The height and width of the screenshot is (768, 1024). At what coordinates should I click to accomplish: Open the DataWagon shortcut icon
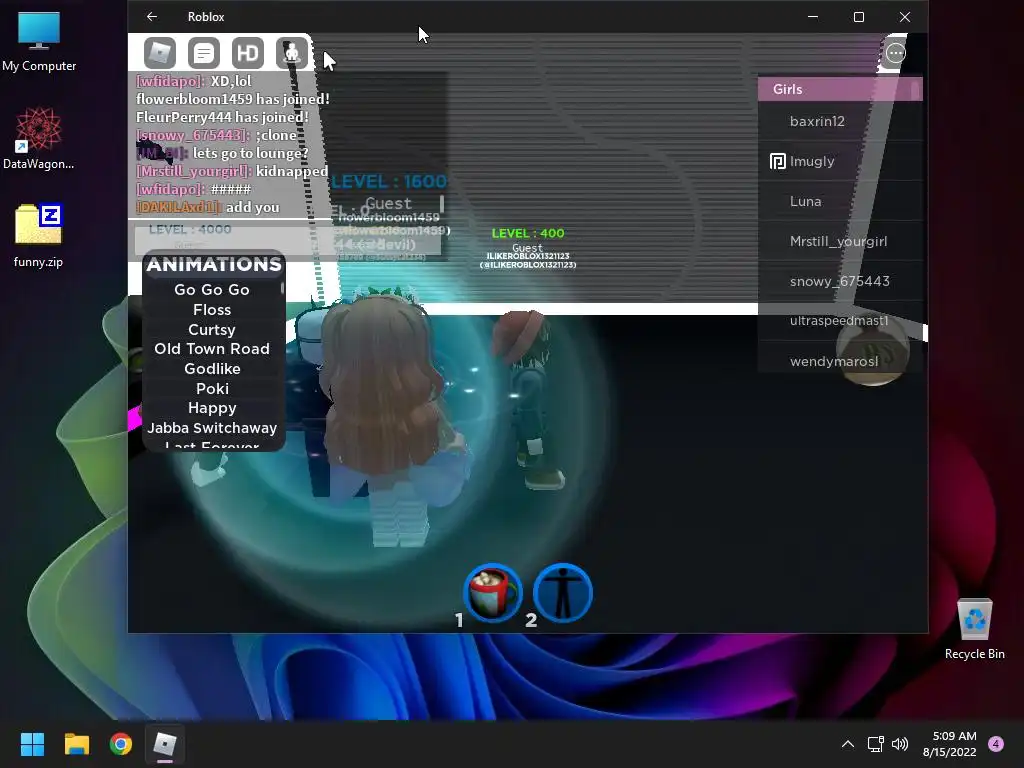pos(39,138)
